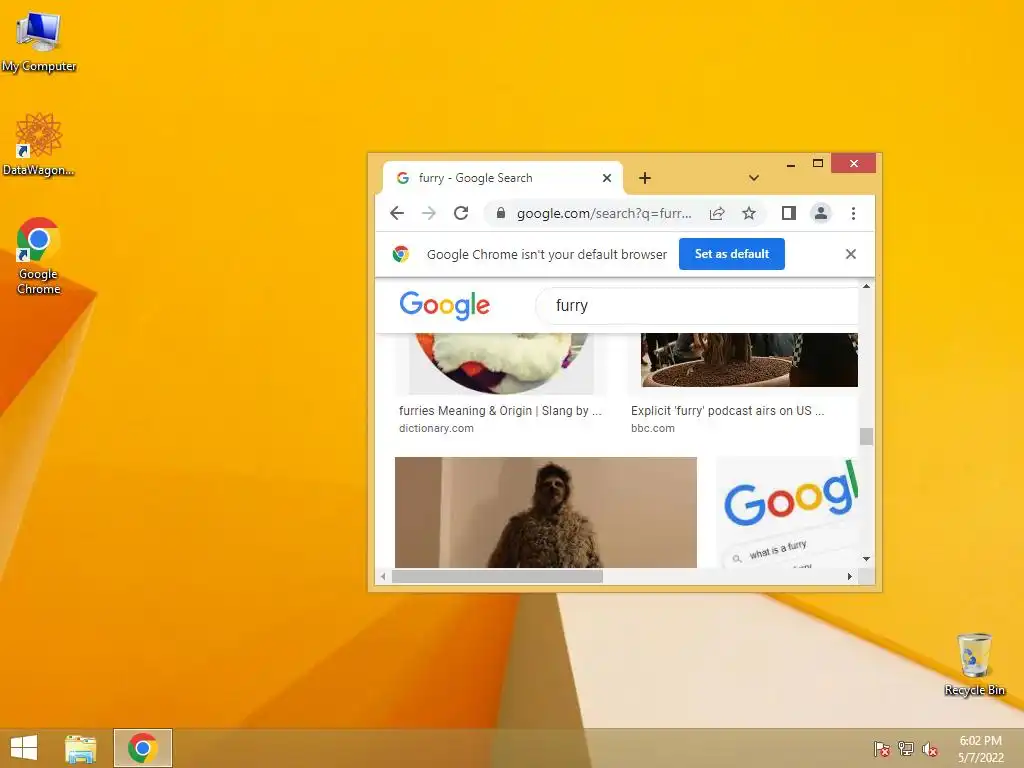Open the bbc.com source link
Image resolution: width=1024 pixels, height=768 pixels.
pyautogui.click(x=652, y=428)
